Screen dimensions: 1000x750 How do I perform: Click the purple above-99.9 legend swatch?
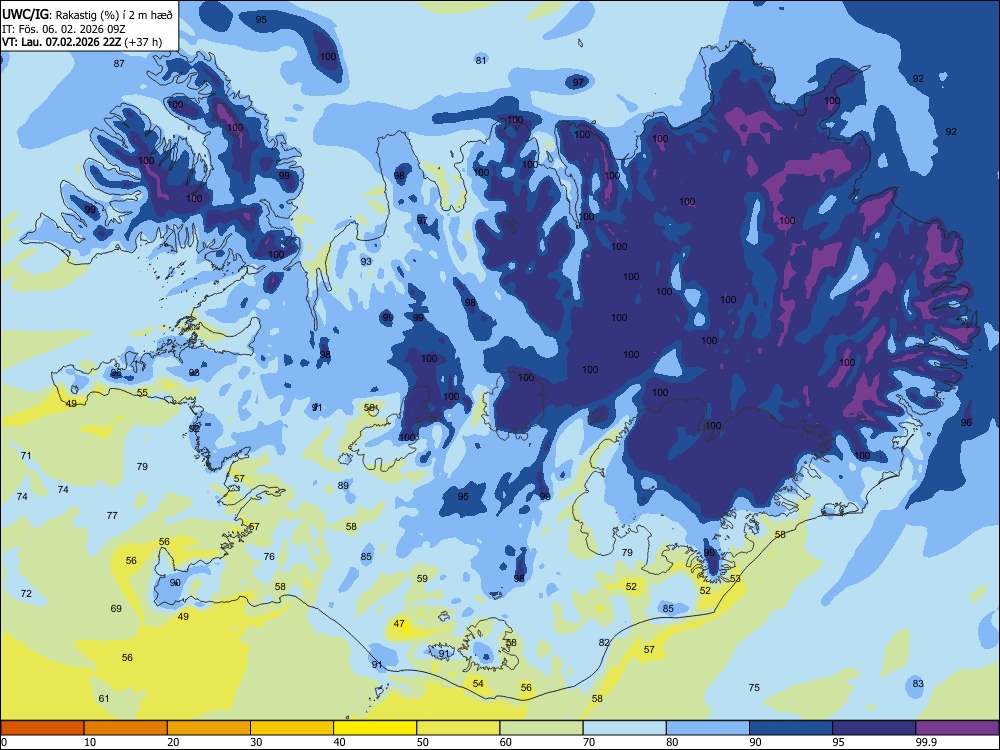coord(957,728)
